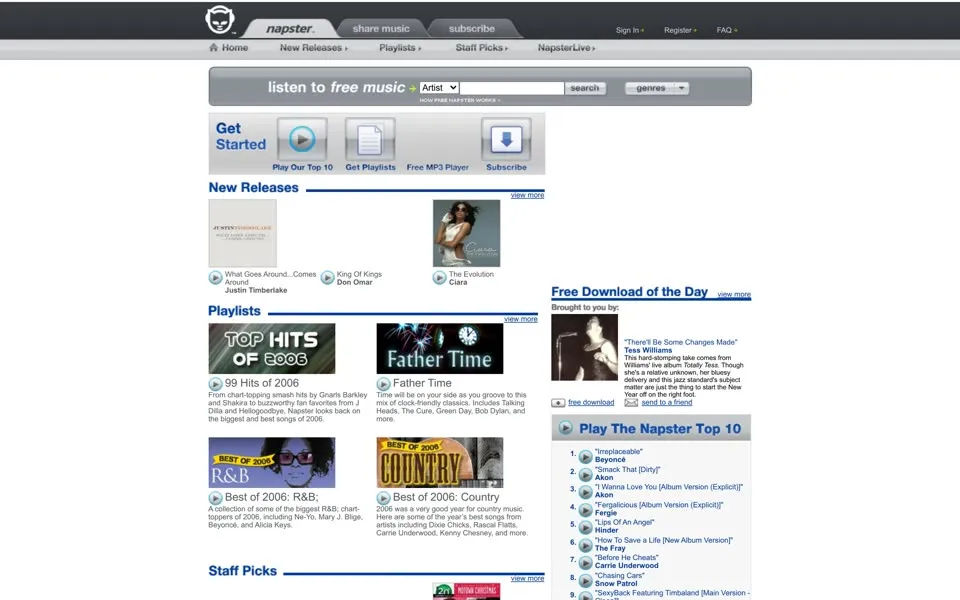This screenshot has height=600, width=960.
Task: Play King Of Kings by Don Omar
Action: [328, 277]
